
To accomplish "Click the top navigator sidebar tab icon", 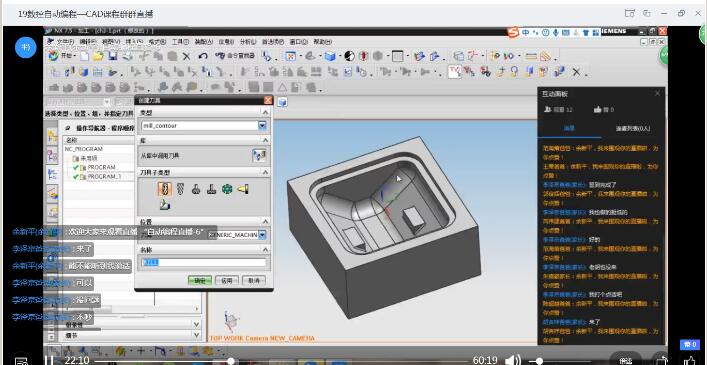I will tap(53, 136).
